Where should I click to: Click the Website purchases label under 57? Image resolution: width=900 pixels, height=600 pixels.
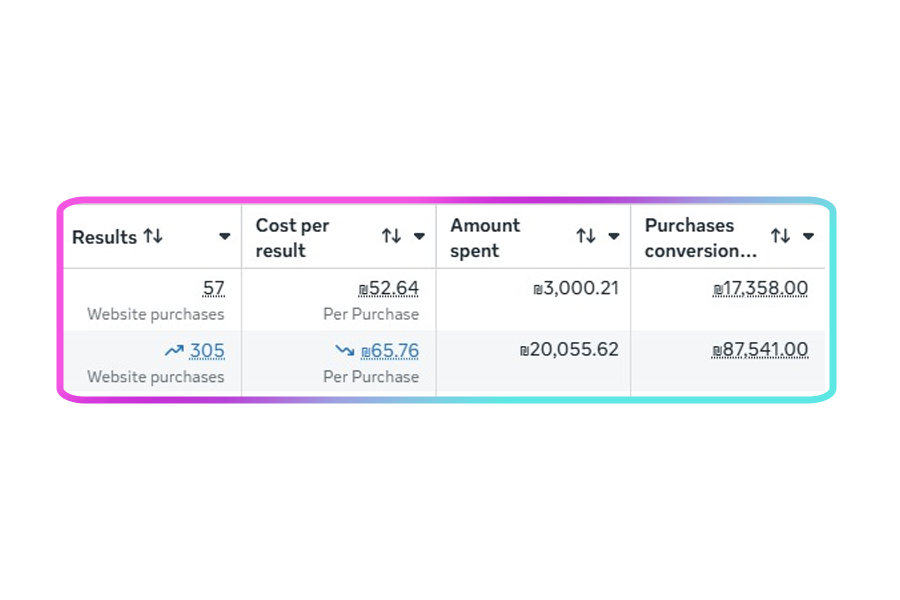tap(155, 314)
